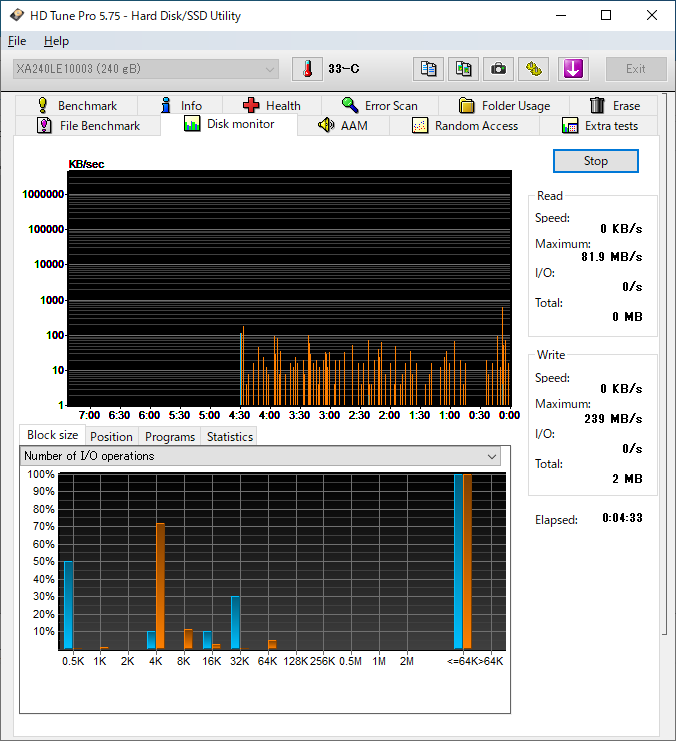Image resolution: width=676 pixels, height=741 pixels.
Task: Open the Info tab
Action: (181, 105)
